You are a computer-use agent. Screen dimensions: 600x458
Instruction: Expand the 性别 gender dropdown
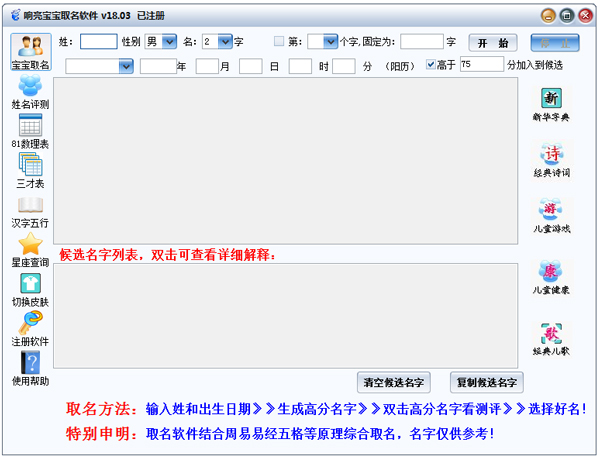pos(168,42)
